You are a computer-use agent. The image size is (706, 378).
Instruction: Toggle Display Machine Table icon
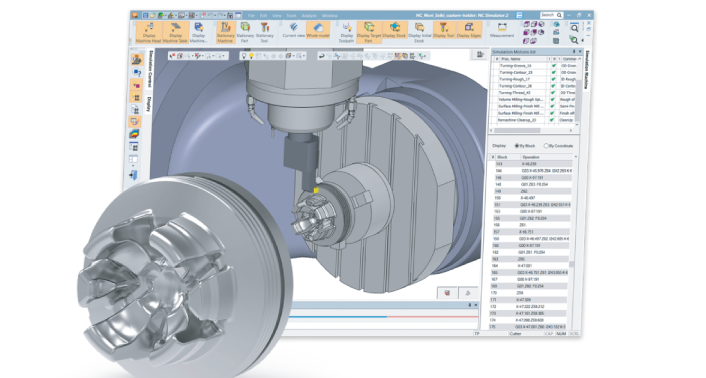(175, 32)
